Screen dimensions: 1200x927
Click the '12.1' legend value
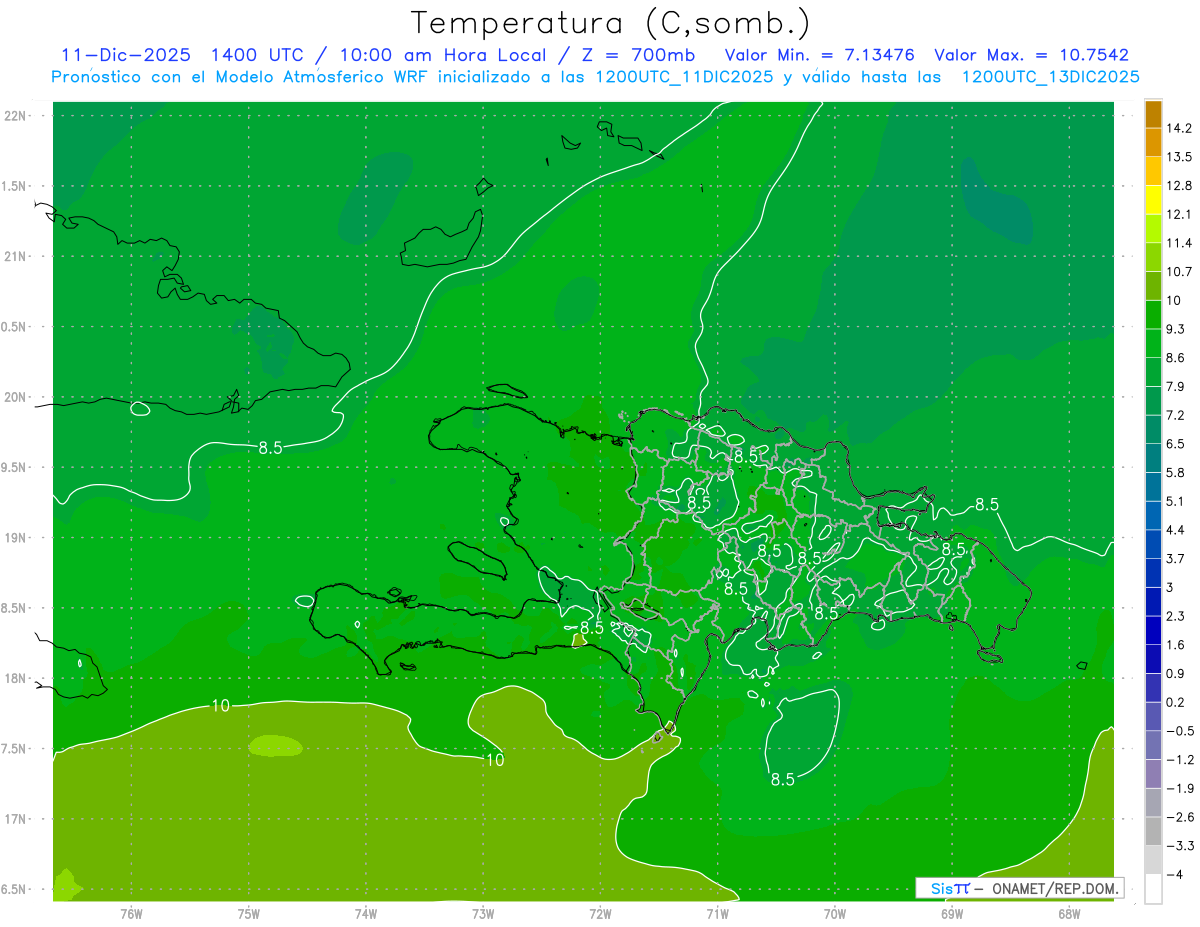click(1179, 214)
